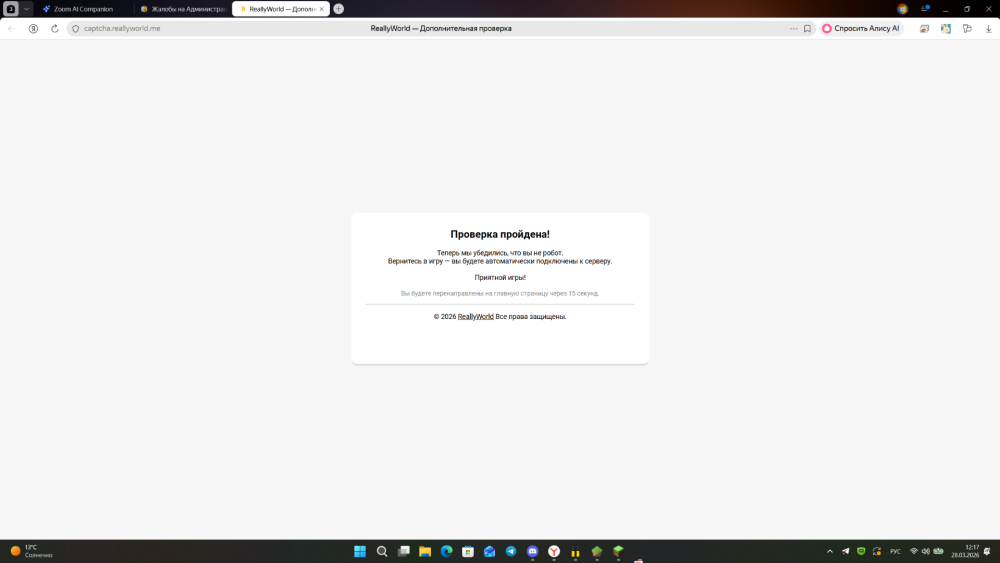The image size is (1000, 563).
Task: Open the browser profile avatar
Action: [902, 9]
